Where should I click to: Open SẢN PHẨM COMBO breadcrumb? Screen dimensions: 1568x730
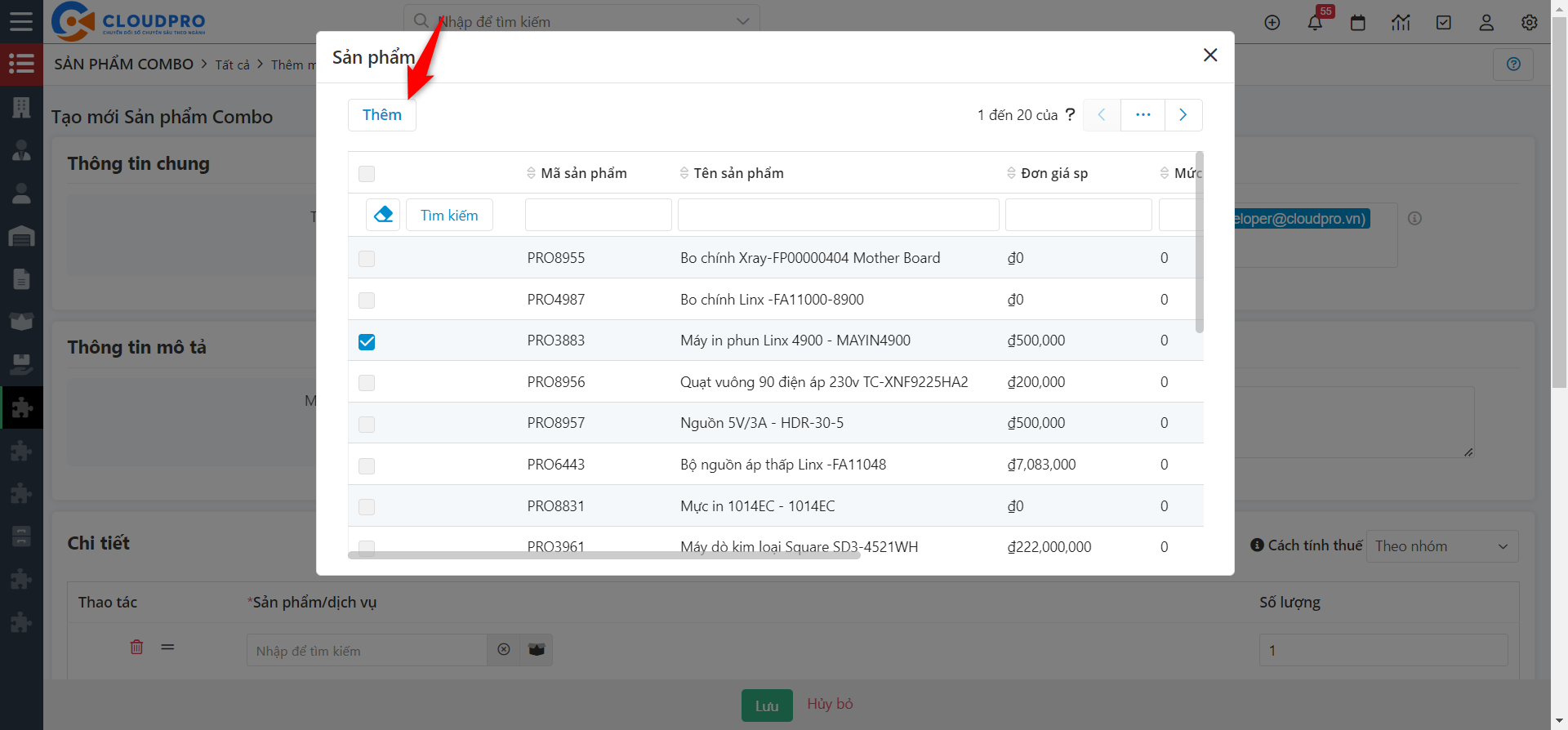(x=124, y=64)
